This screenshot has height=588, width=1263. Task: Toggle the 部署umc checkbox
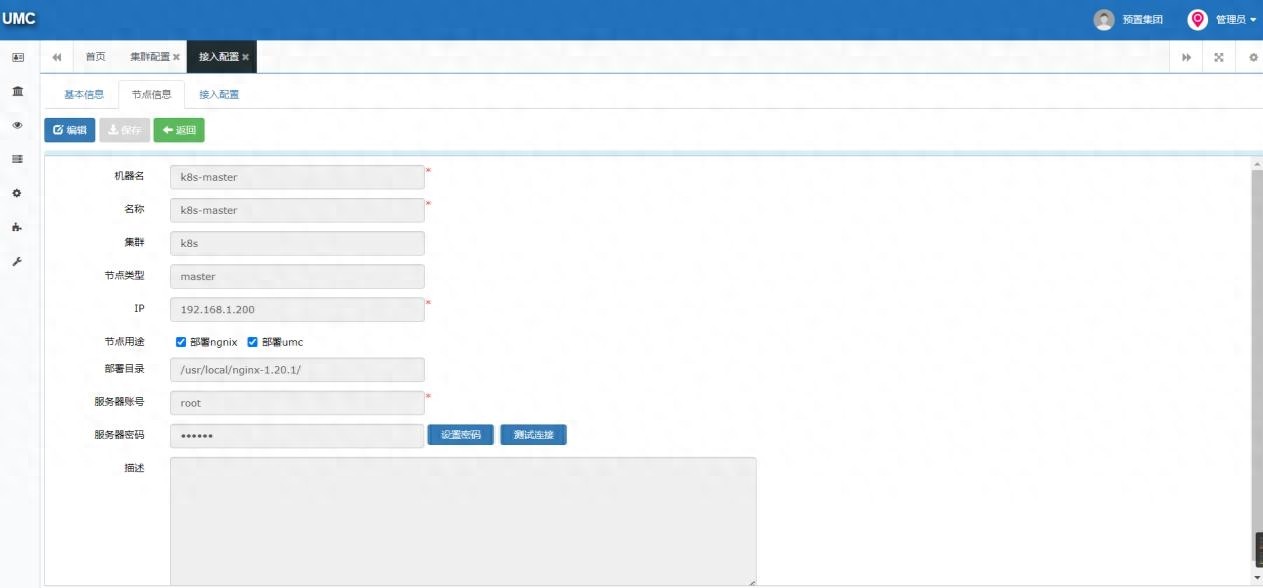click(253, 342)
